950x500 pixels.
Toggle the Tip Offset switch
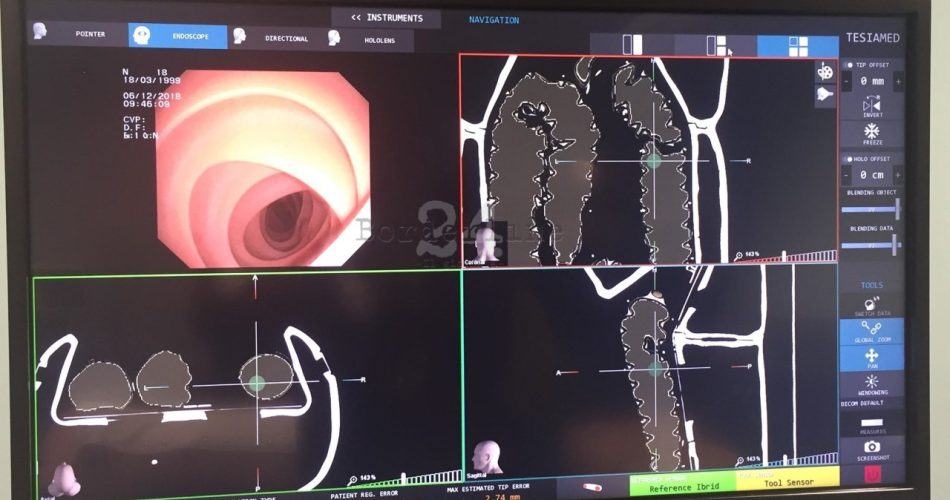(x=849, y=65)
